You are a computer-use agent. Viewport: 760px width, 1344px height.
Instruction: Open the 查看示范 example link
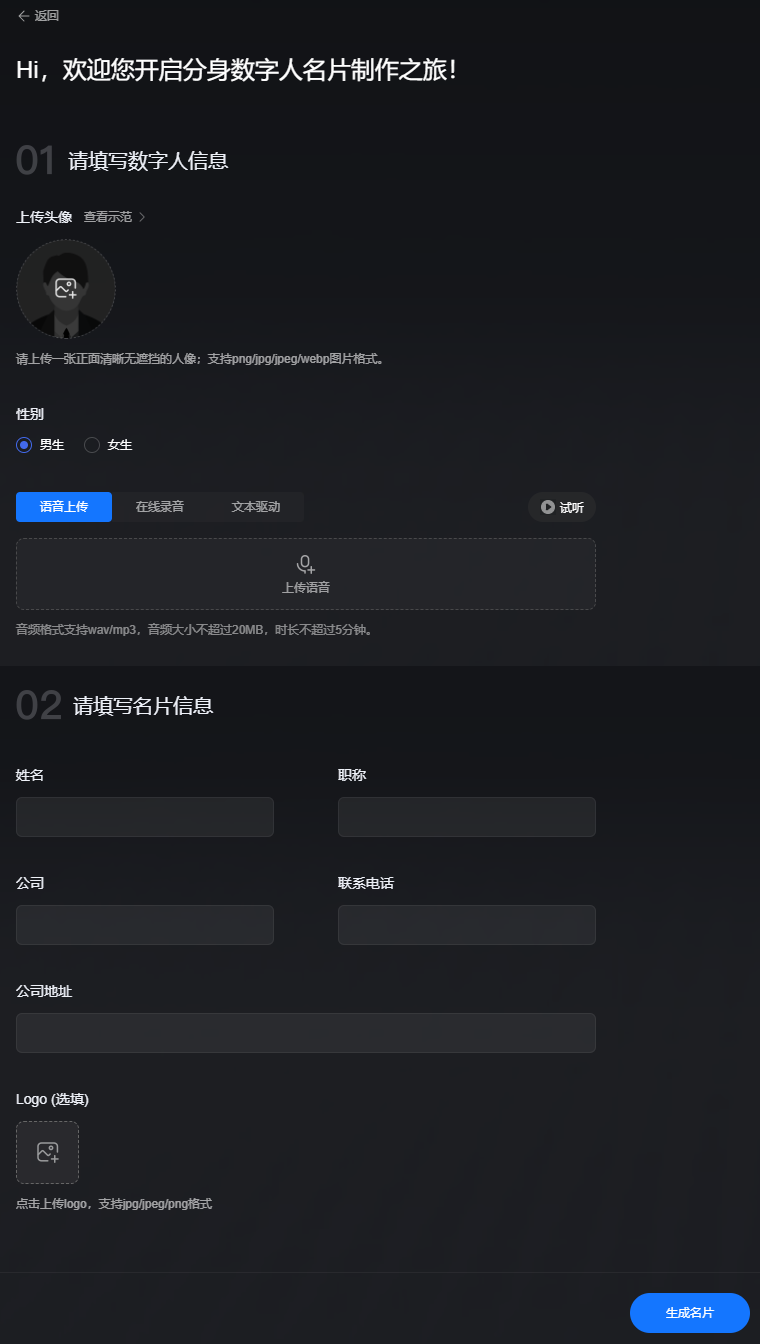point(108,217)
